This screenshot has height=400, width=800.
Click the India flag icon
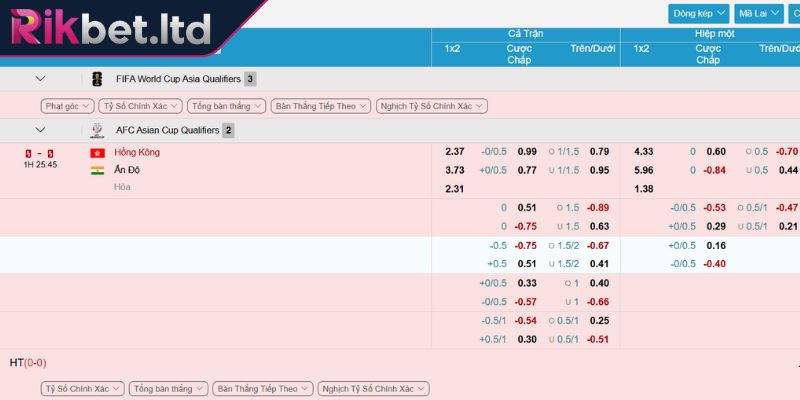(x=97, y=170)
